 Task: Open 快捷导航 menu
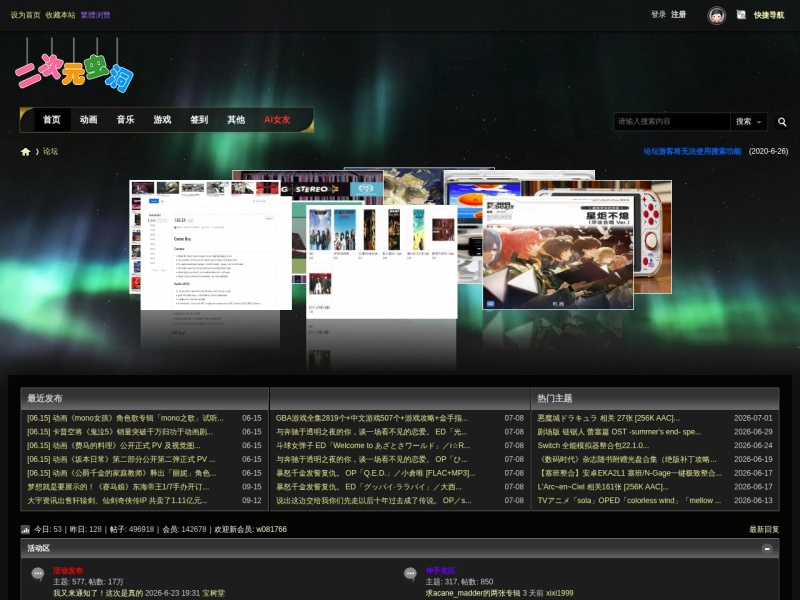769,15
